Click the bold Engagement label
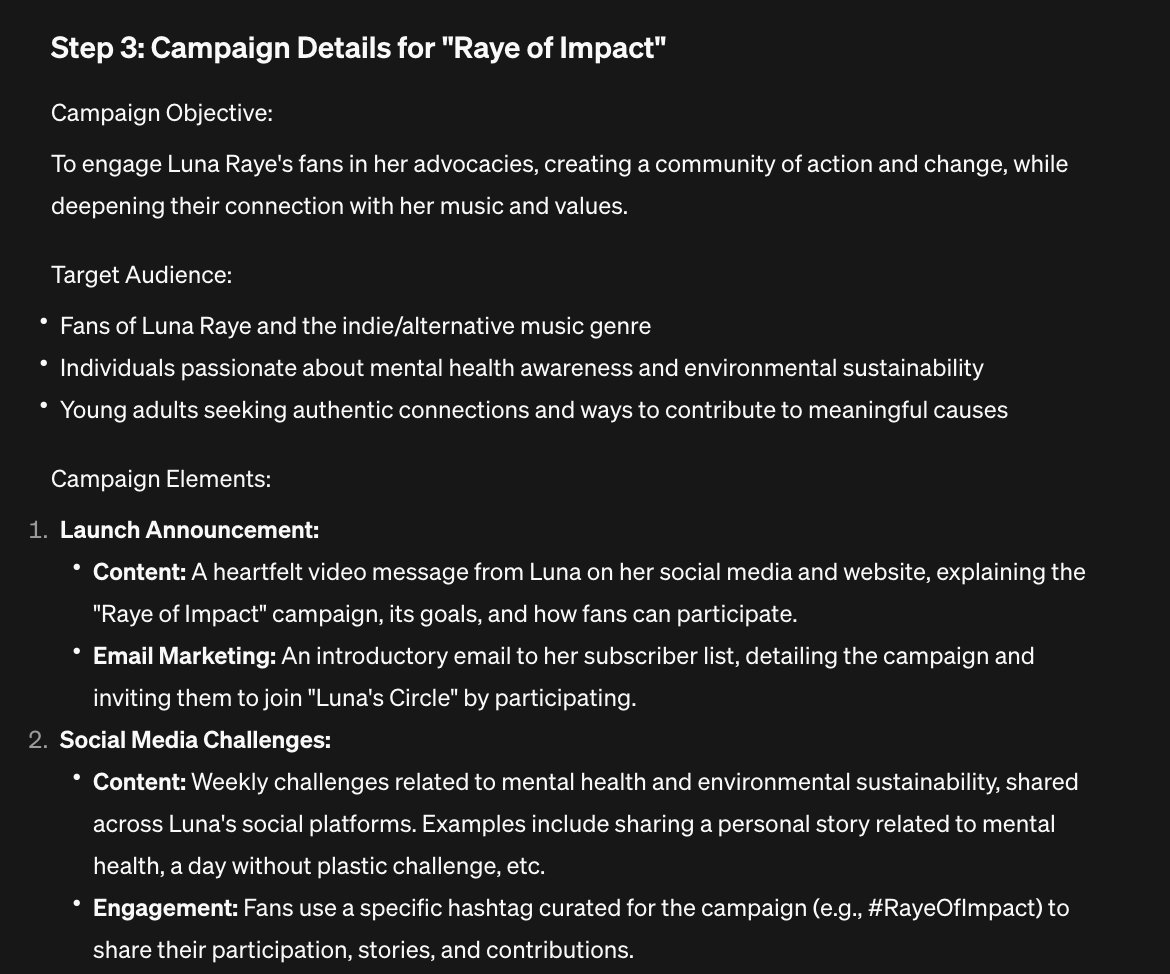Screen dimensions: 1170x974 (166, 908)
